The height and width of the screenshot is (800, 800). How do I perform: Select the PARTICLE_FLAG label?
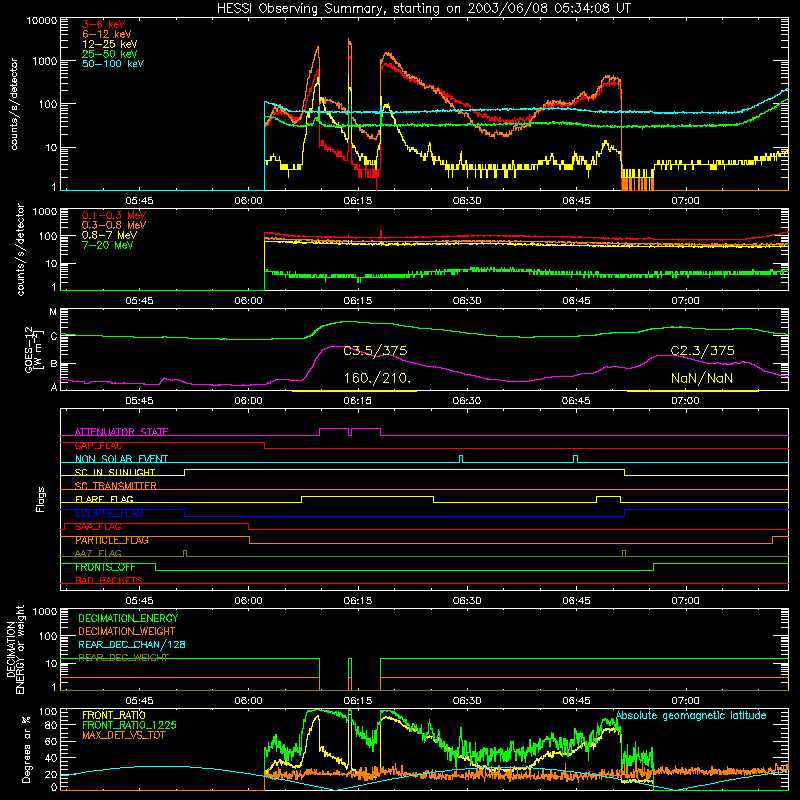point(112,540)
